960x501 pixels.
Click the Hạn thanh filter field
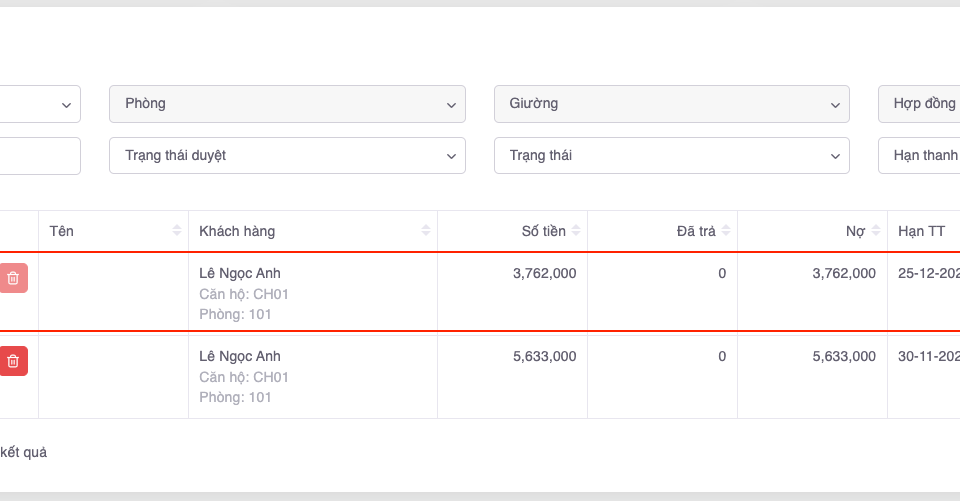tap(920, 156)
